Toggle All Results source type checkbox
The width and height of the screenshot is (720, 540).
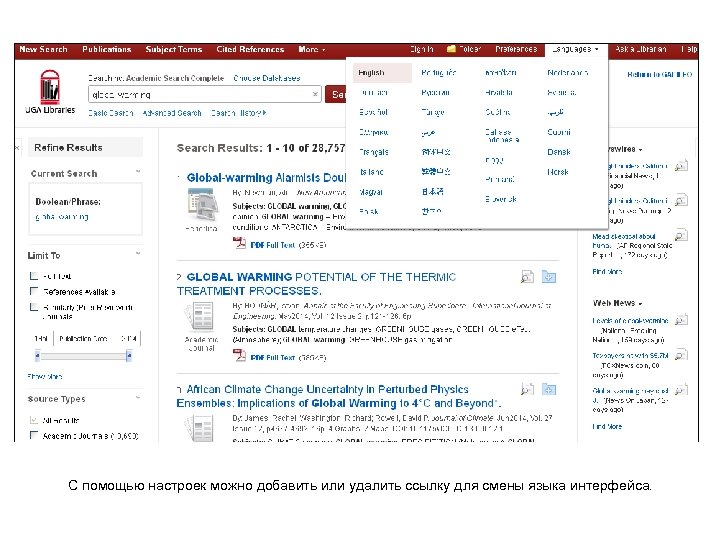point(34,420)
